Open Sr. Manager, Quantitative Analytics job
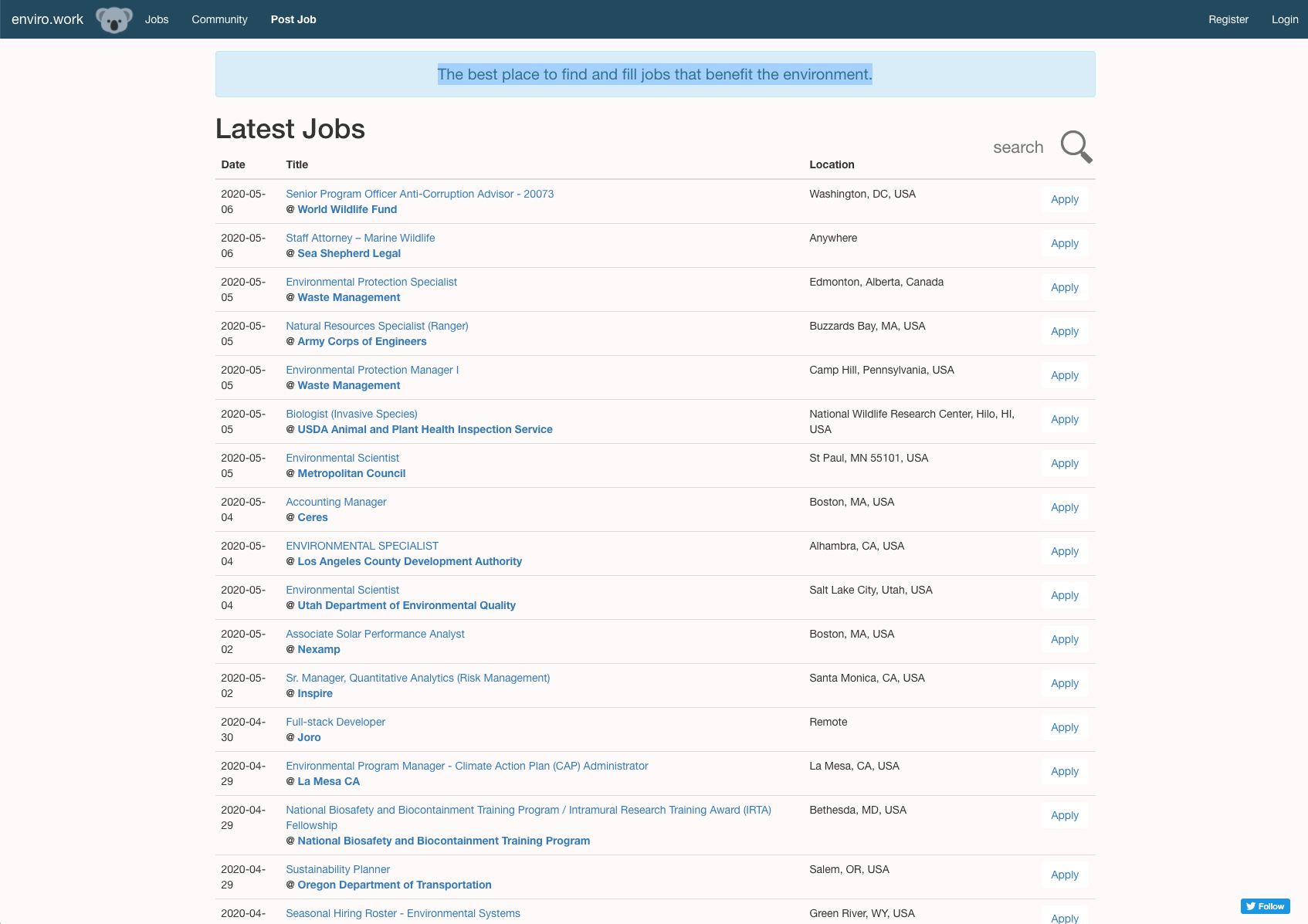 pos(418,678)
